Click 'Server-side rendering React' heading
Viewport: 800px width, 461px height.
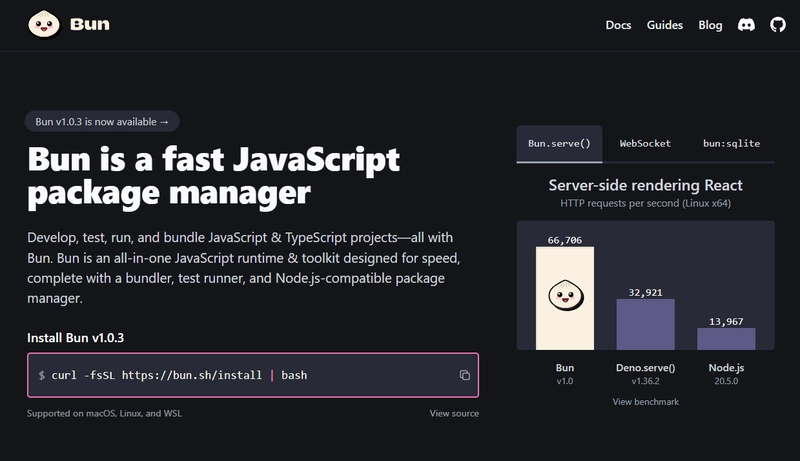645,185
